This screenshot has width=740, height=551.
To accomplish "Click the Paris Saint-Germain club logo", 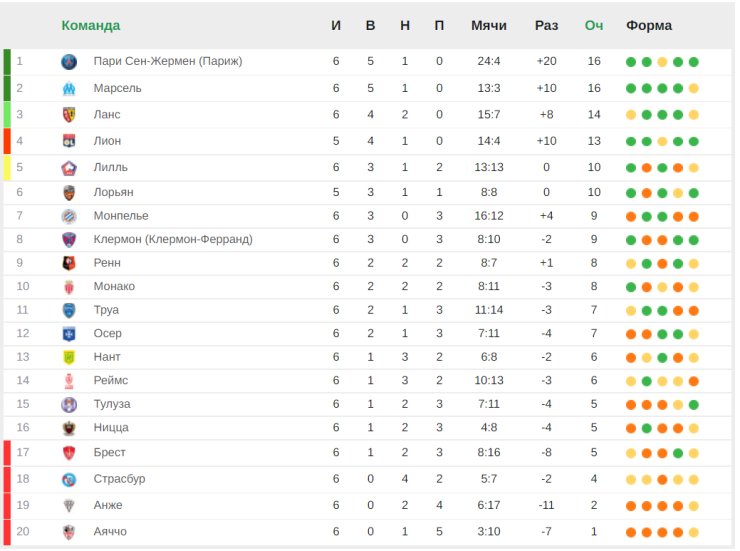I will coord(69,61).
